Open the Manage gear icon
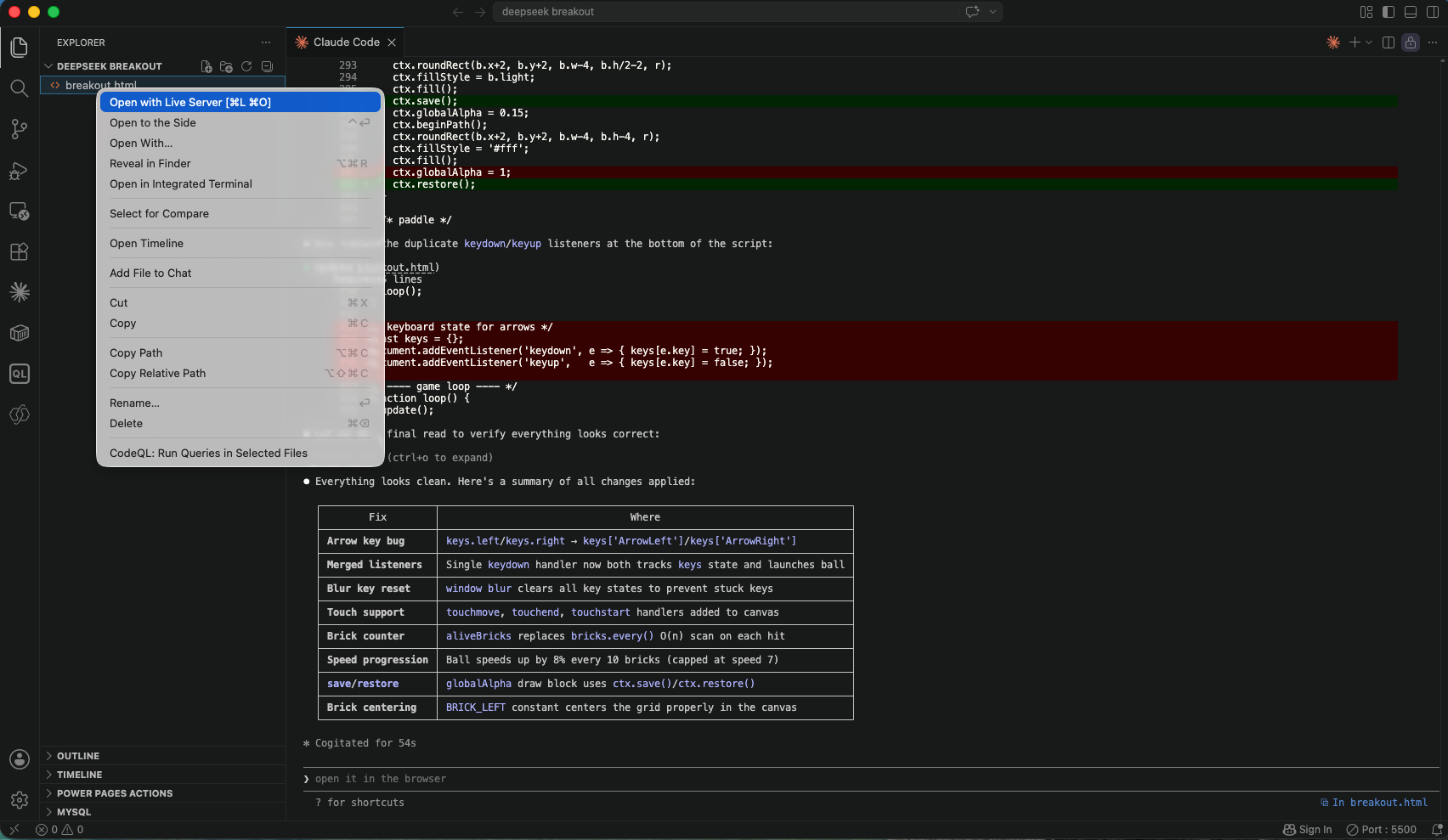The image size is (1448, 840). [19, 800]
